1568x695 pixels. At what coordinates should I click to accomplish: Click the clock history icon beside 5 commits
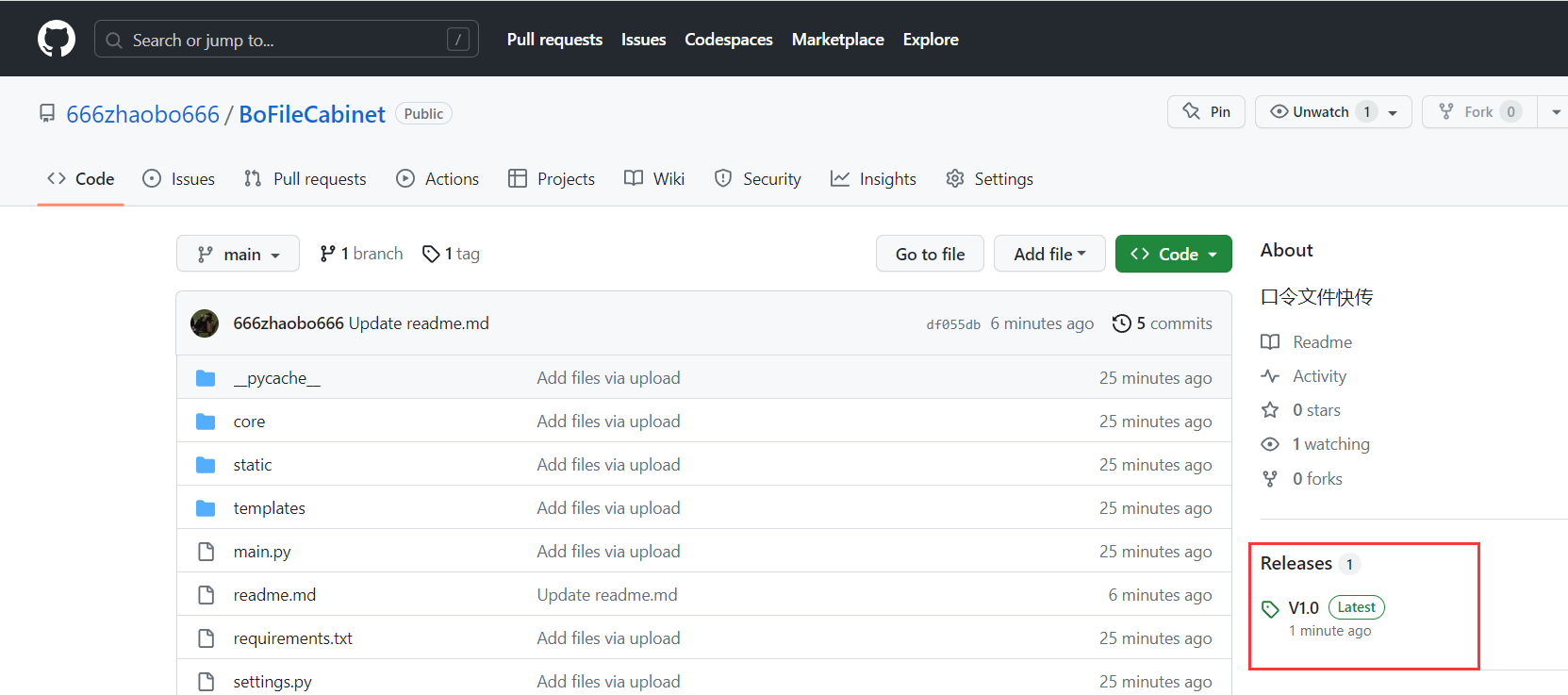pos(1121,323)
